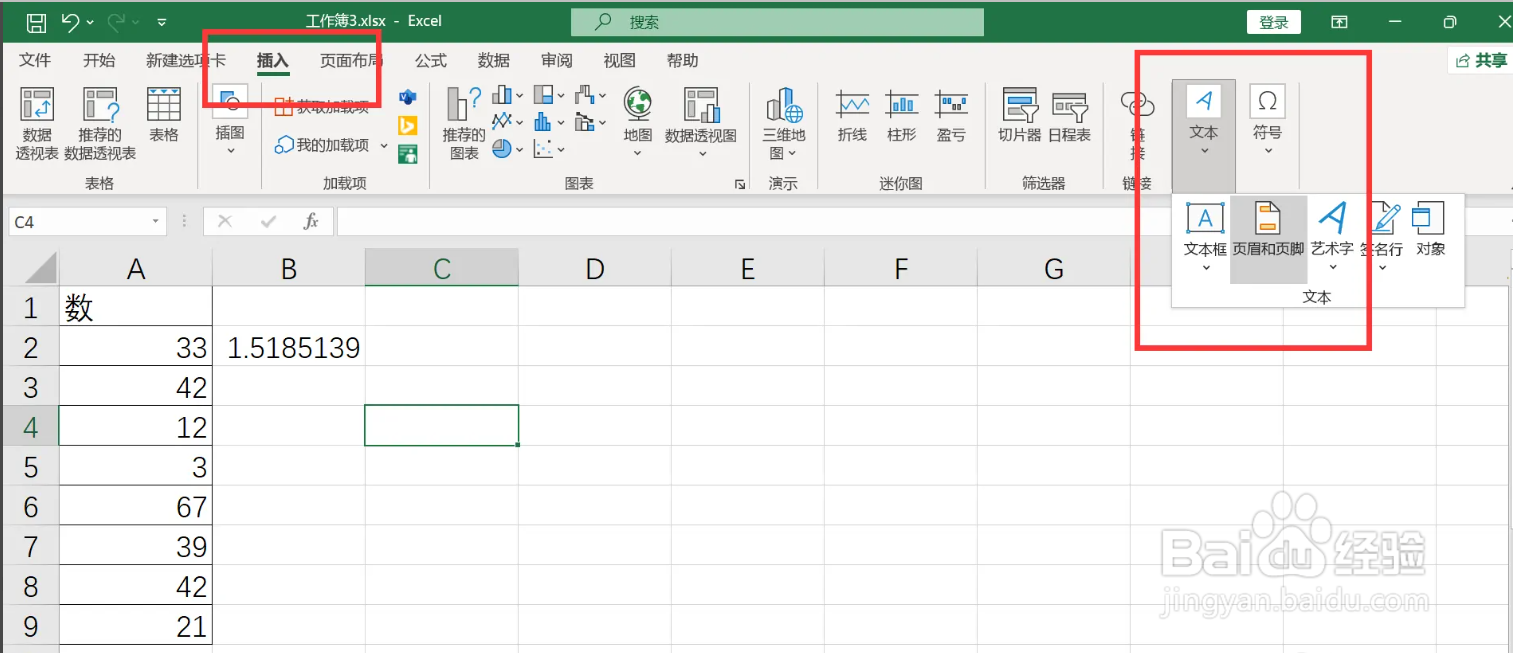Insert a statistic histogram chart
This screenshot has width=1513, height=653.
[x=549, y=122]
